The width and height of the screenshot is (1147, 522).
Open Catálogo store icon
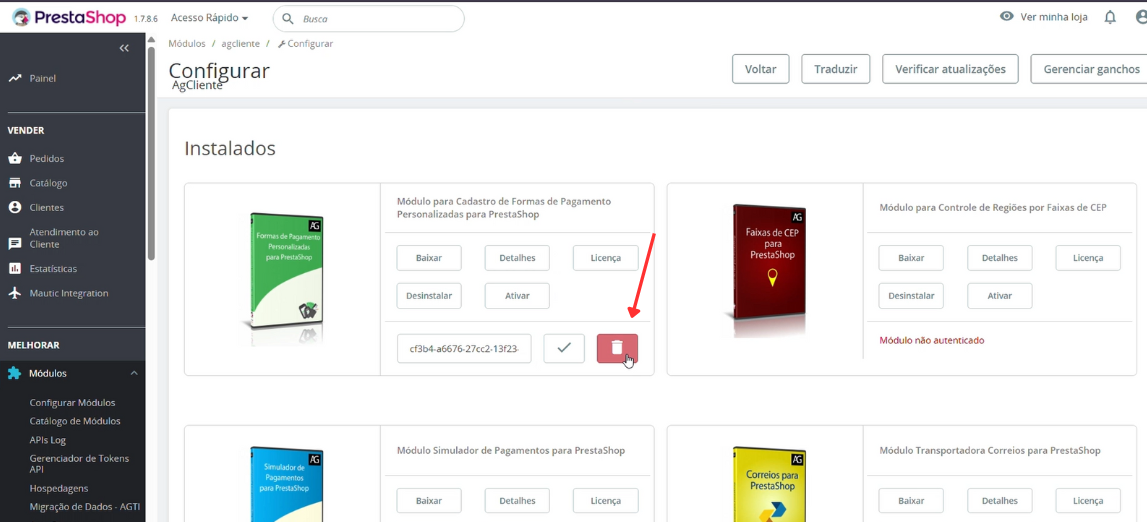click(15, 183)
